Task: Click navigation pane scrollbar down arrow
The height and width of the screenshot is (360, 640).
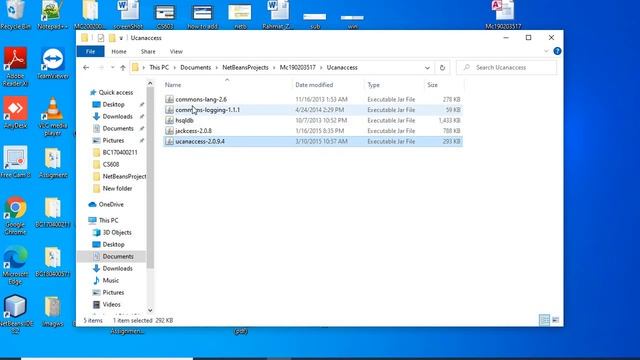Action: pos(150,310)
